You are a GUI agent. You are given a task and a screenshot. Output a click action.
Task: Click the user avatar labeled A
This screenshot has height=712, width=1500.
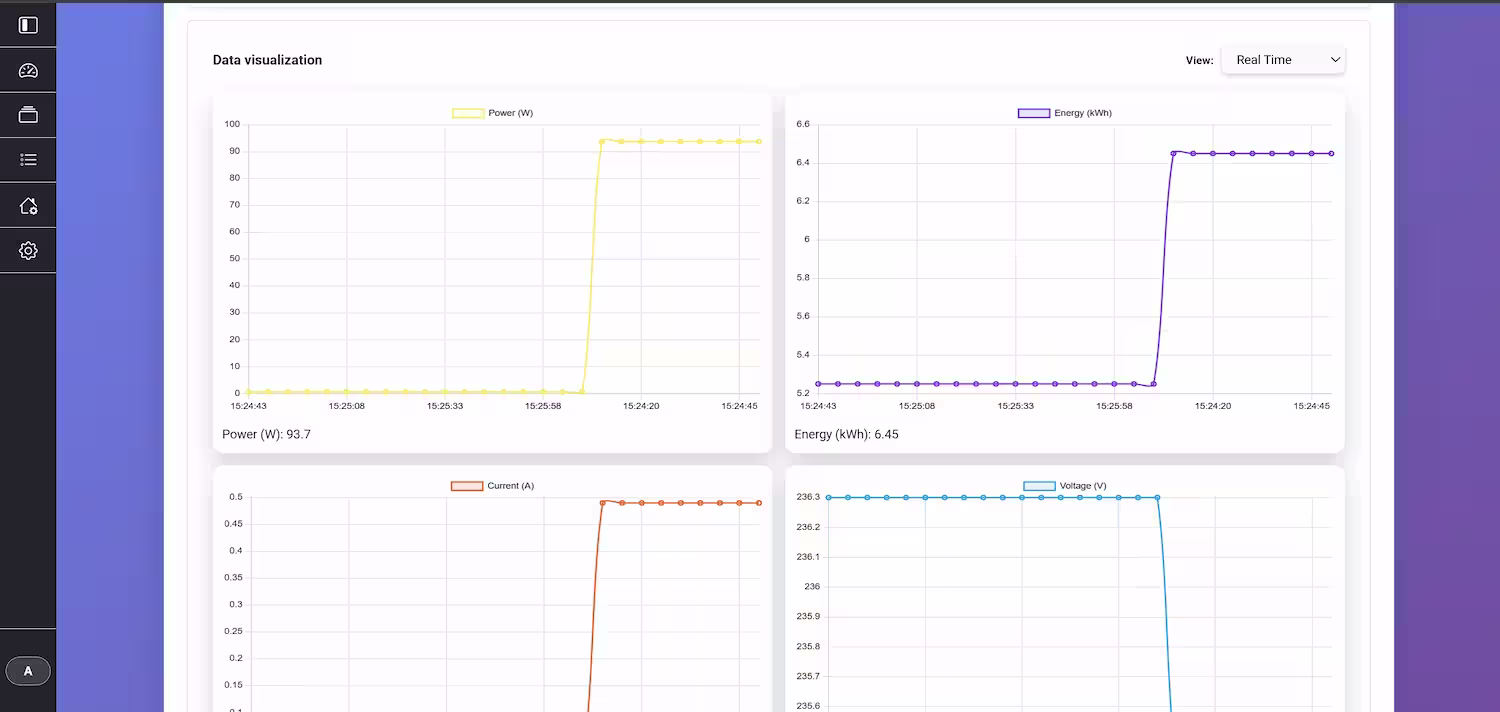click(28, 671)
